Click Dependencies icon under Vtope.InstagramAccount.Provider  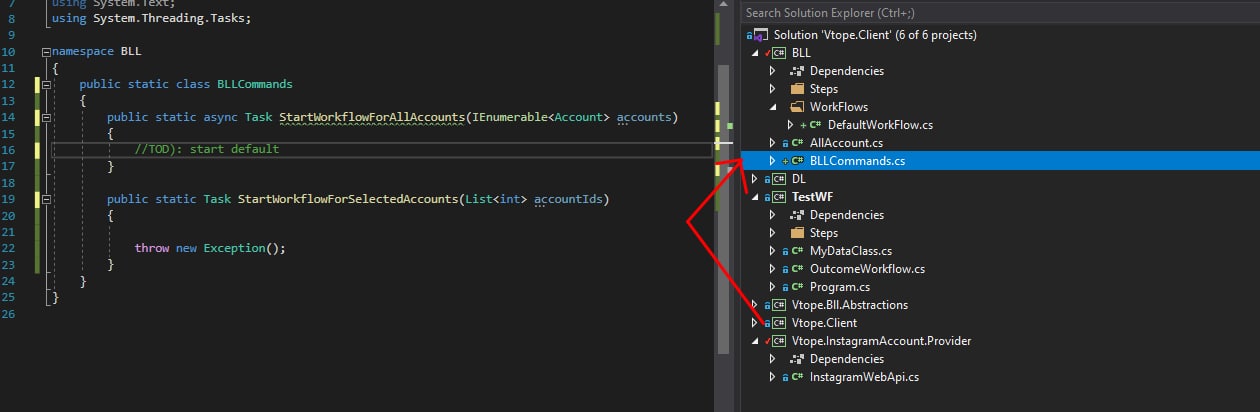[x=797, y=359]
